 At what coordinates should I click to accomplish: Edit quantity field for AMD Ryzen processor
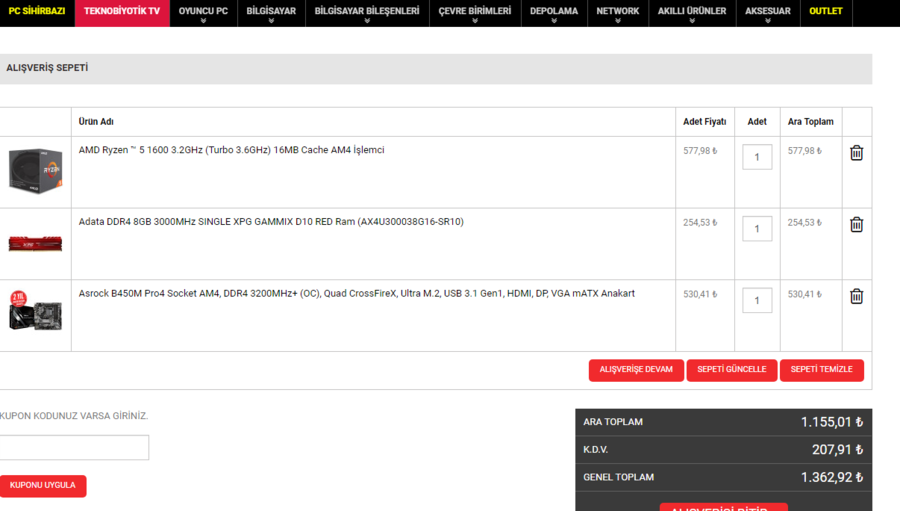click(x=757, y=157)
